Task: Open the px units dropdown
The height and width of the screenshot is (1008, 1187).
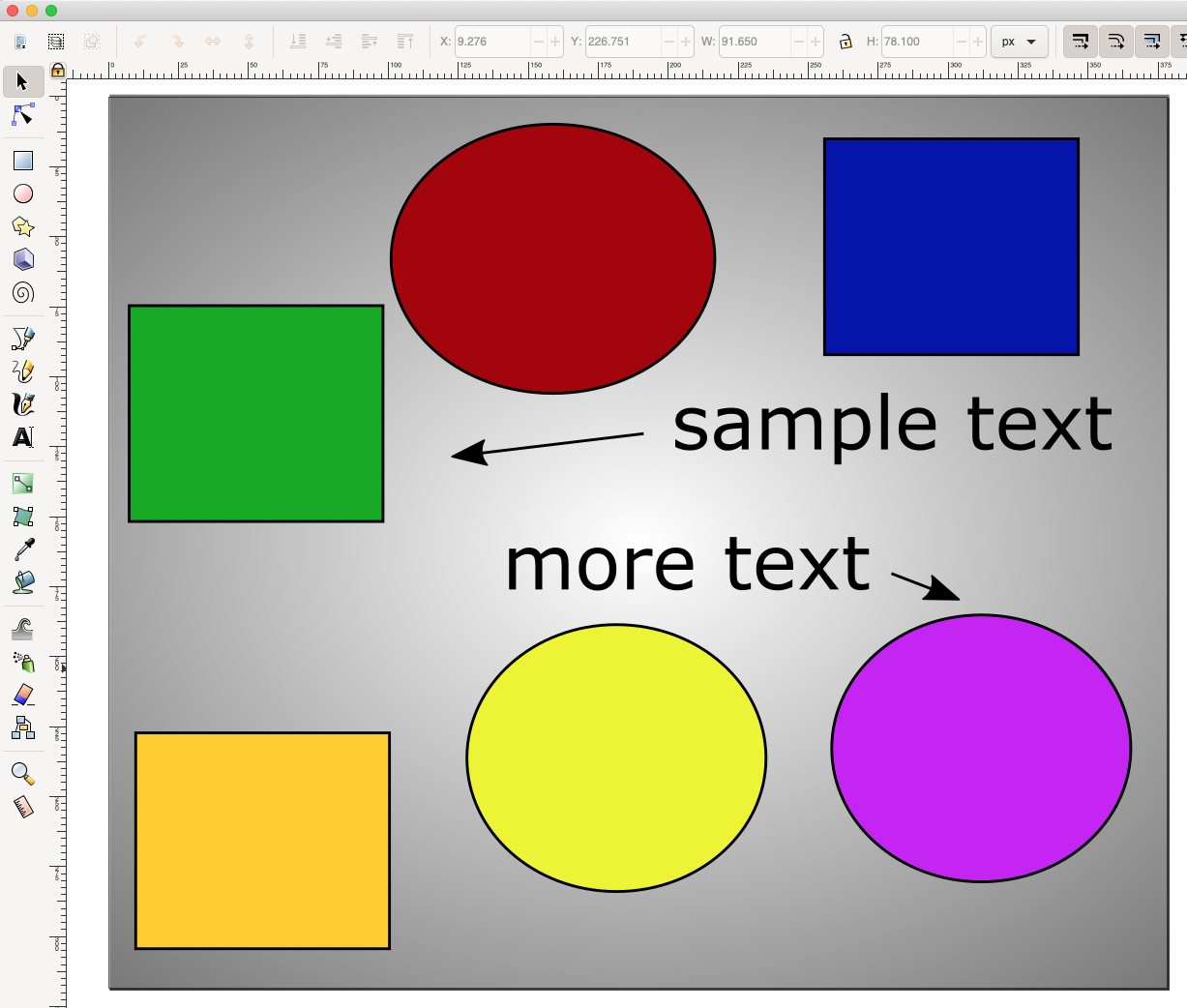Action: pyautogui.click(x=1019, y=42)
